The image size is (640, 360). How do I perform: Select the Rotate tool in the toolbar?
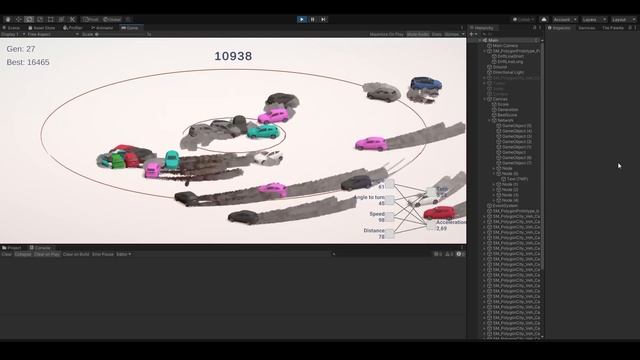[29, 19]
